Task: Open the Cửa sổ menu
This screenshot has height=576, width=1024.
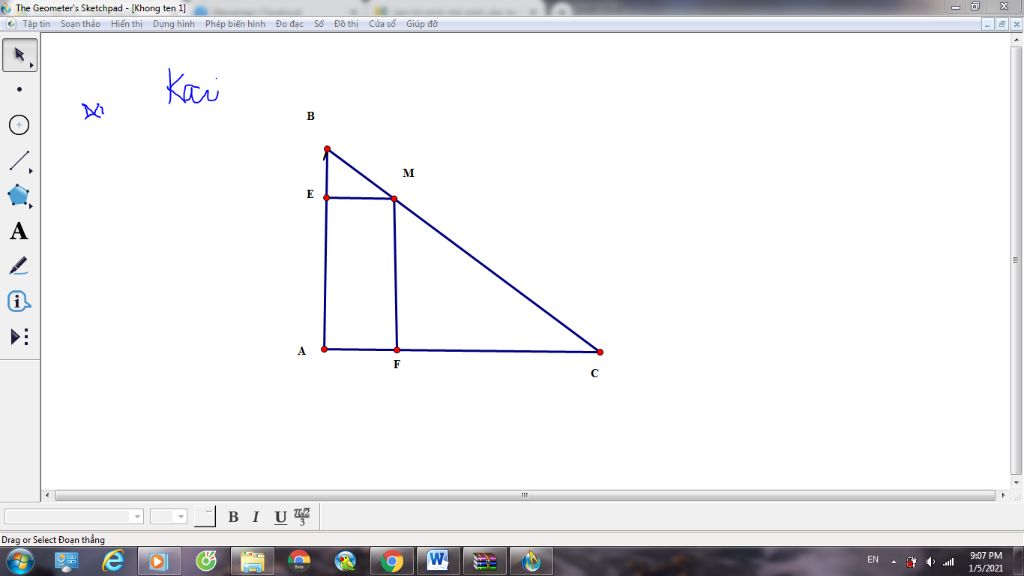Action: click(382, 24)
